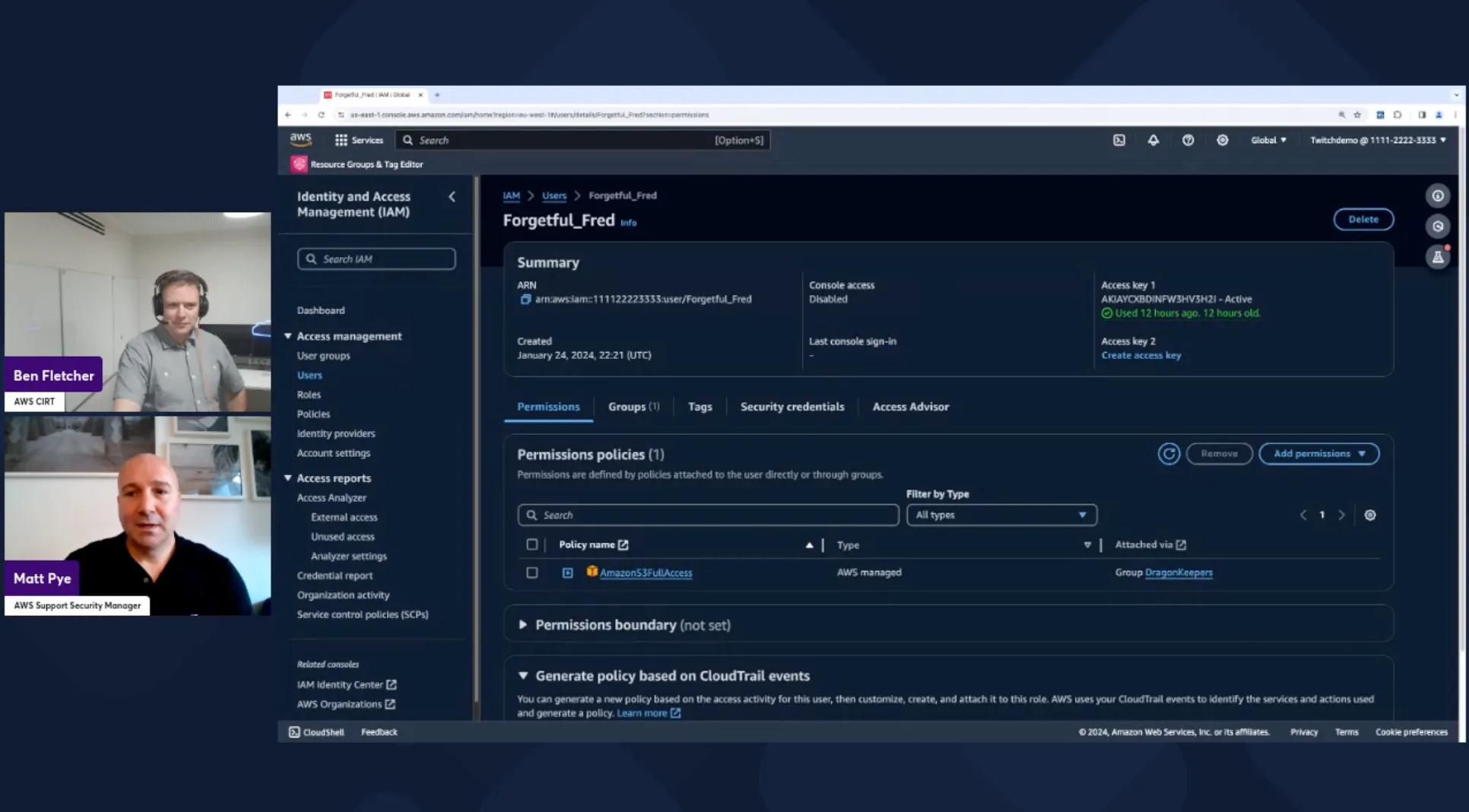Switch to the Access Advisor tab

911,407
